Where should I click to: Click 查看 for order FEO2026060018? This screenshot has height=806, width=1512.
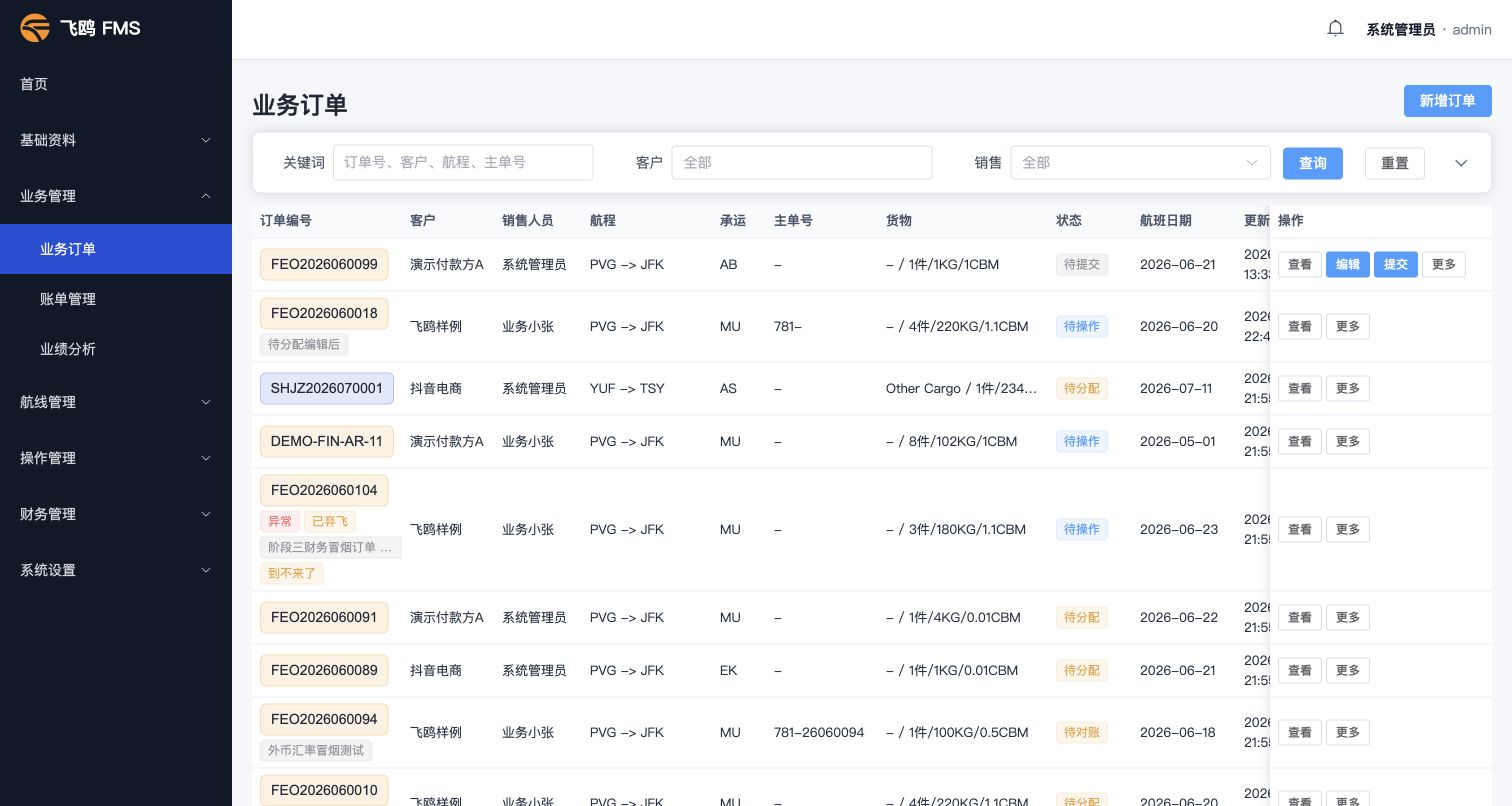click(1299, 327)
